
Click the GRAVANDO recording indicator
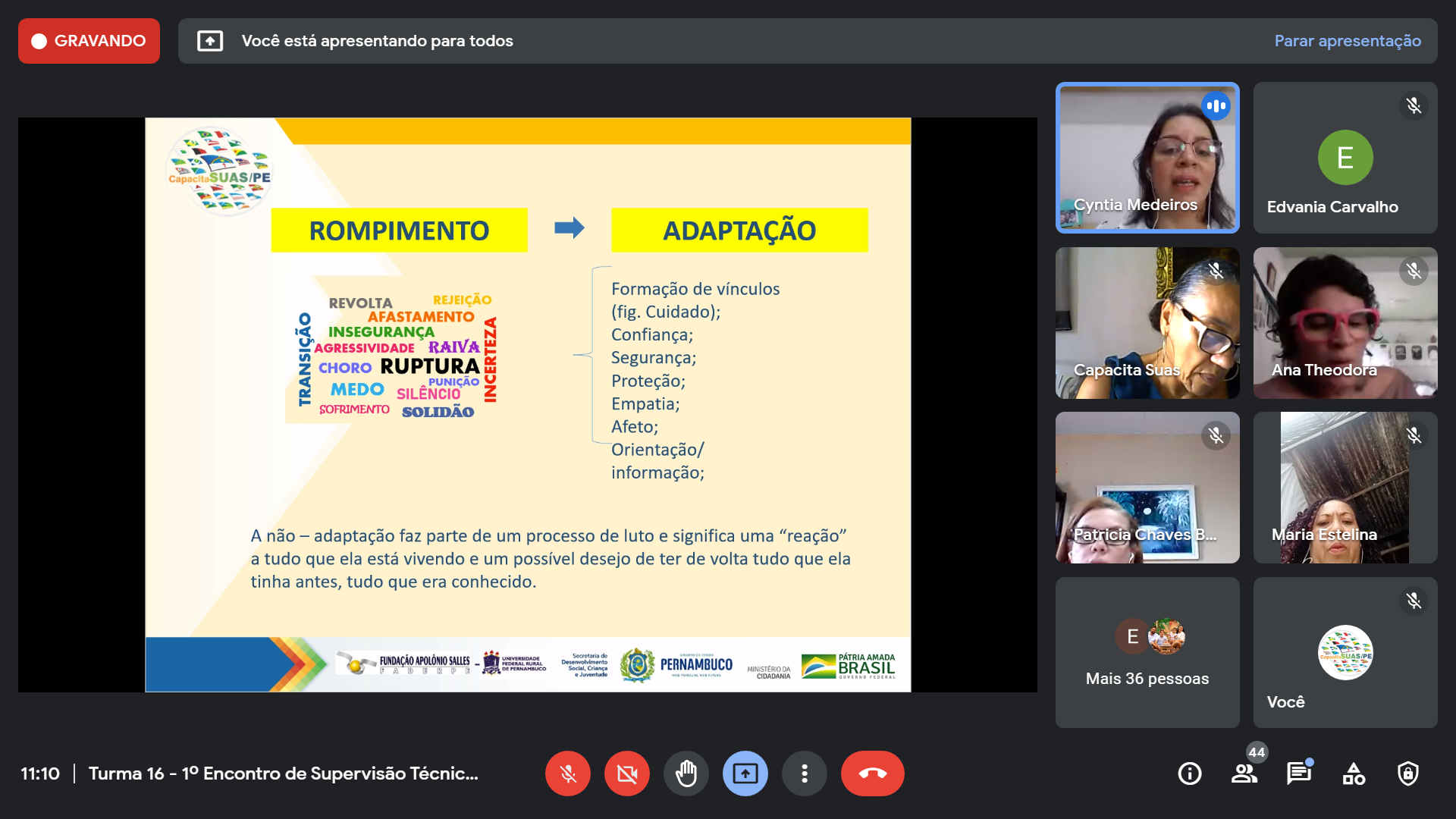tap(89, 41)
